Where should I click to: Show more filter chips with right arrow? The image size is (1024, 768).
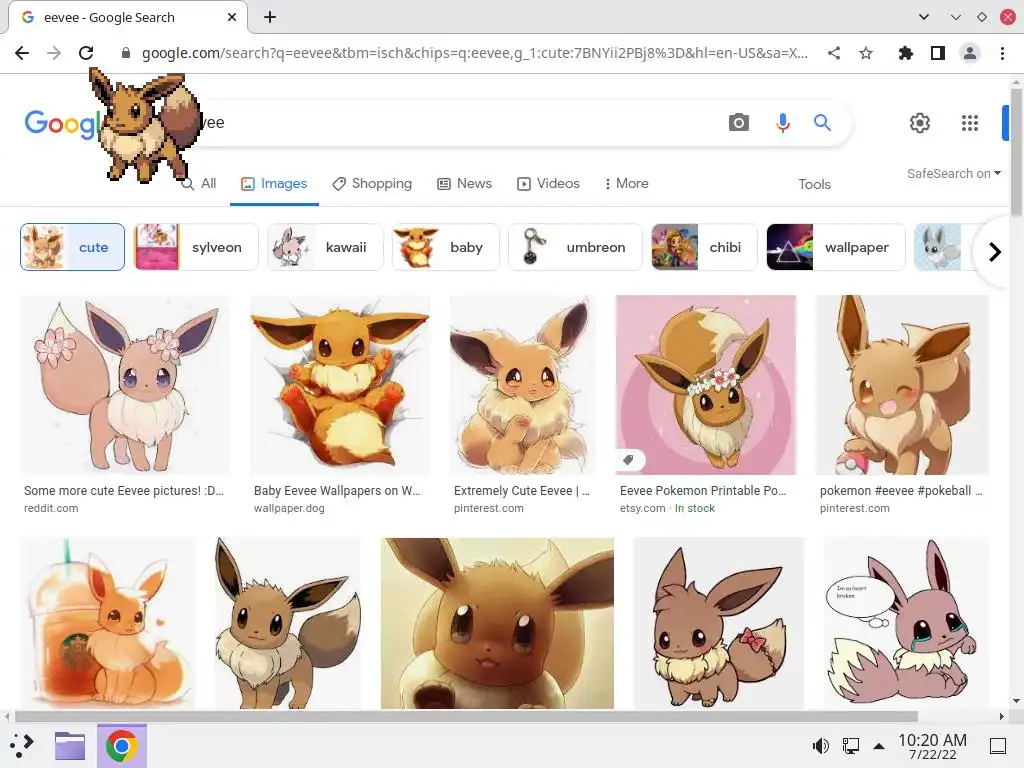994,251
